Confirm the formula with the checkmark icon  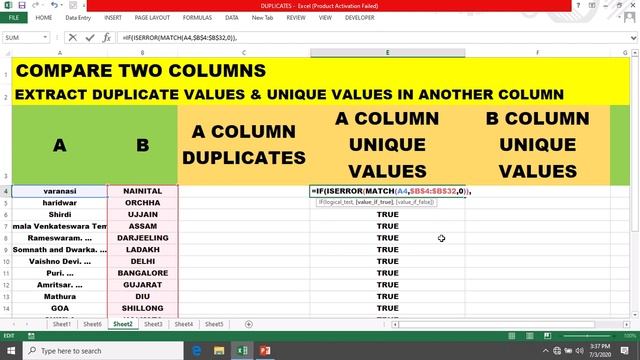[90, 38]
